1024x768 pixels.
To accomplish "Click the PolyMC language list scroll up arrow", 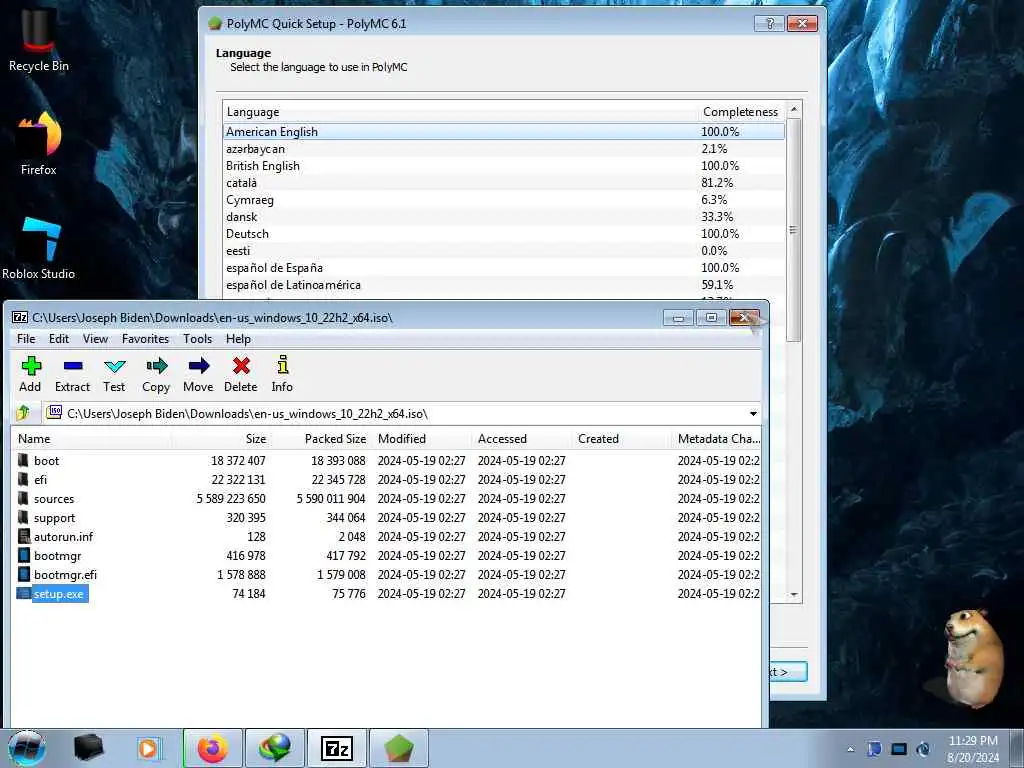I will click(x=793, y=110).
